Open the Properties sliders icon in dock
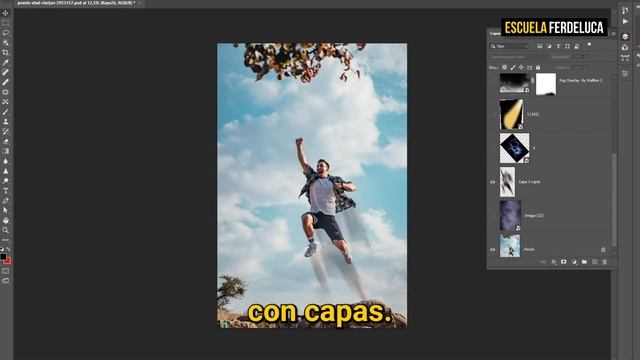Image resolution: width=640 pixels, height=360 pixels. (625, 74)
